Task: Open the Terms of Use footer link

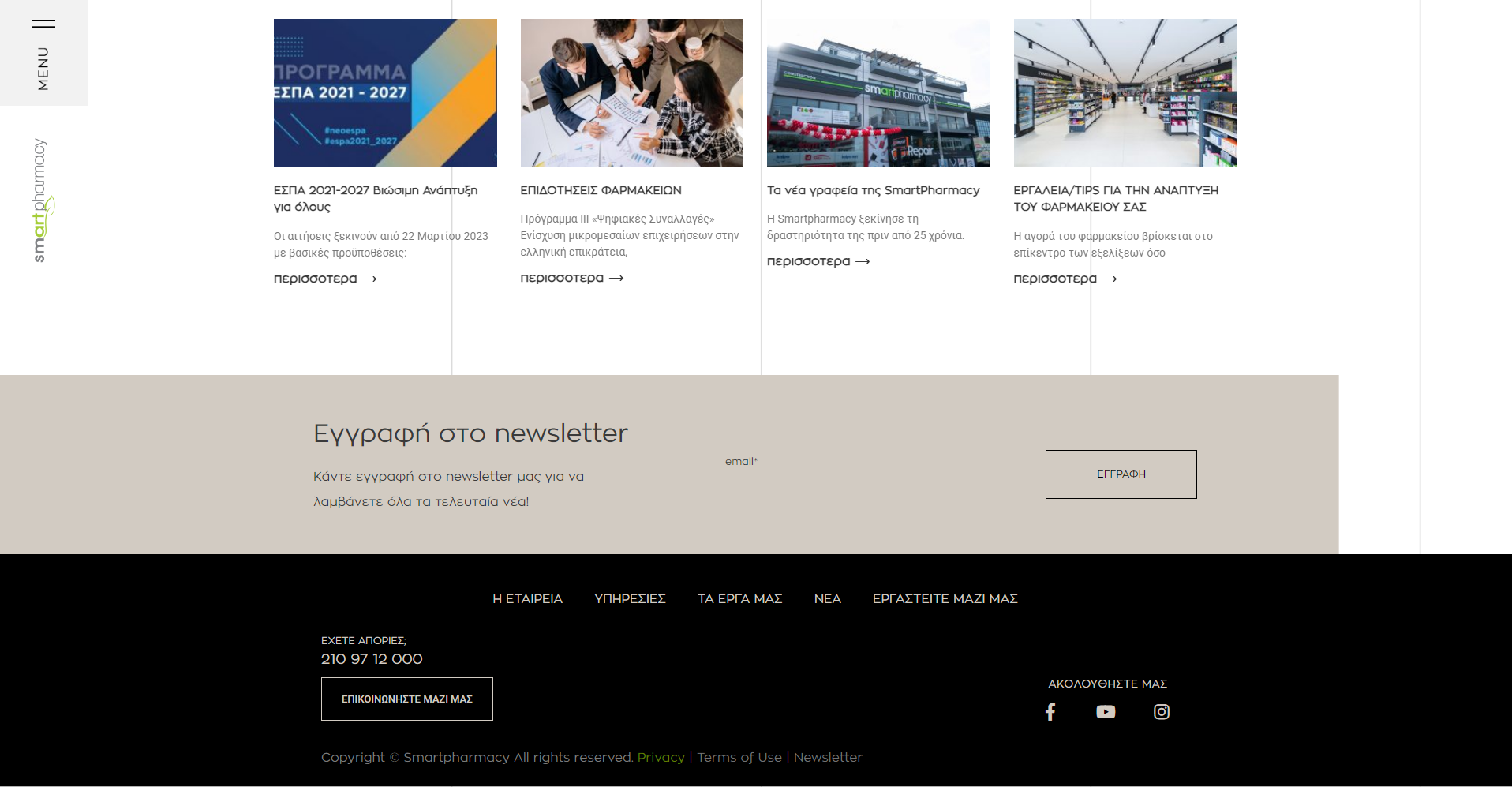Action: pos(739,758)
